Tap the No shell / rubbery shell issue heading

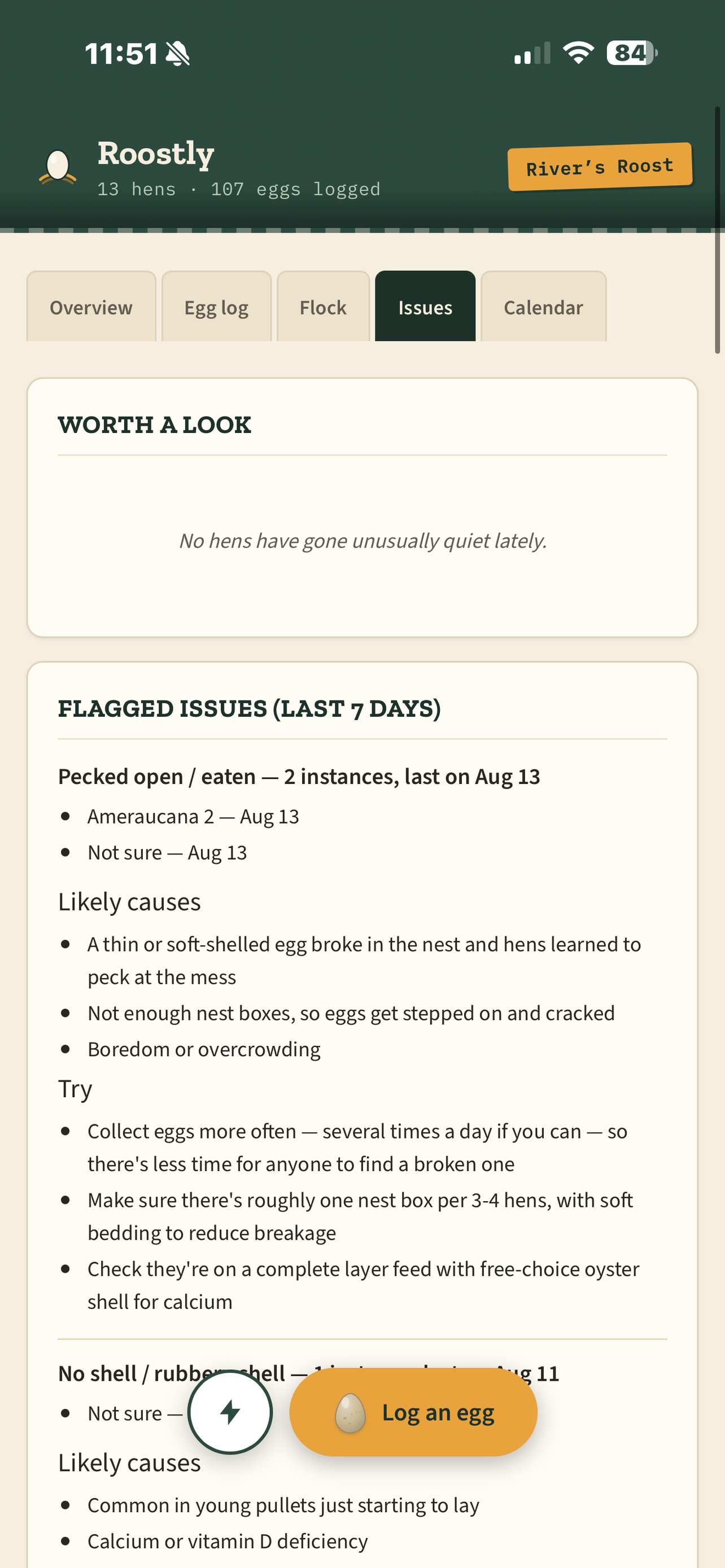pyautogui.click(x=308, y=1373)
